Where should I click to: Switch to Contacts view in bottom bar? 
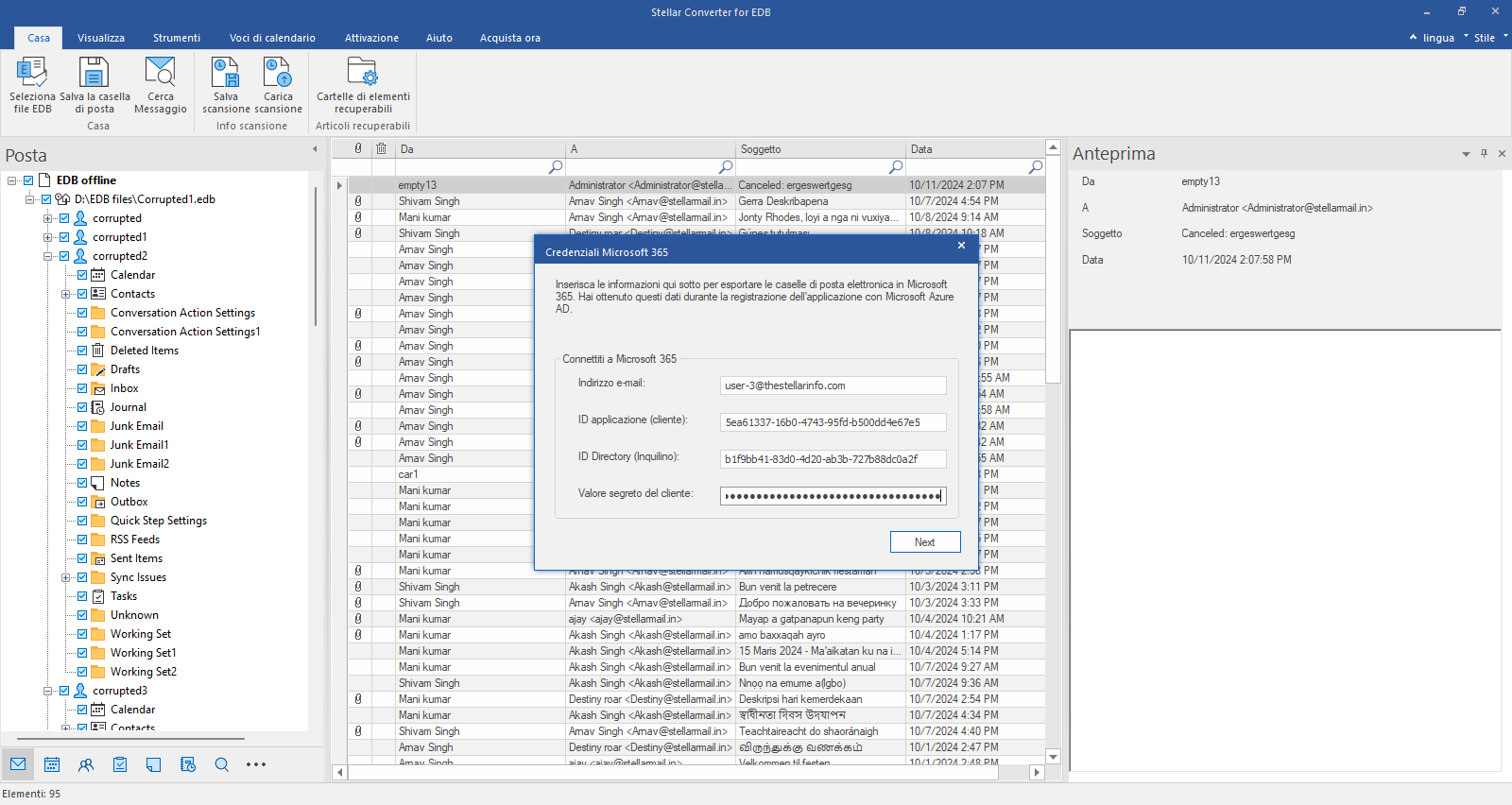(x=86, y=764)
